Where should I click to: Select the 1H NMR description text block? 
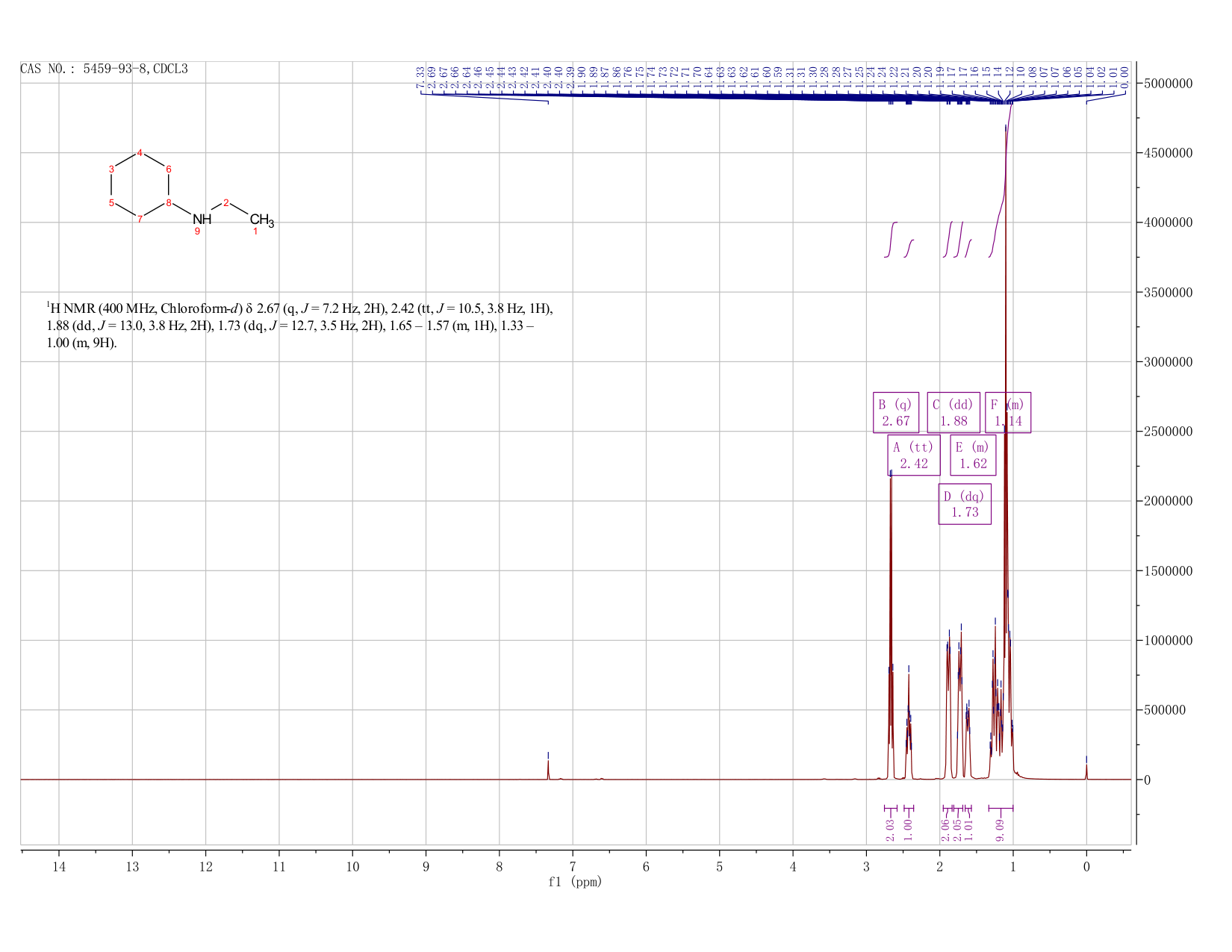pyautogui.click(x=299, y=326)
